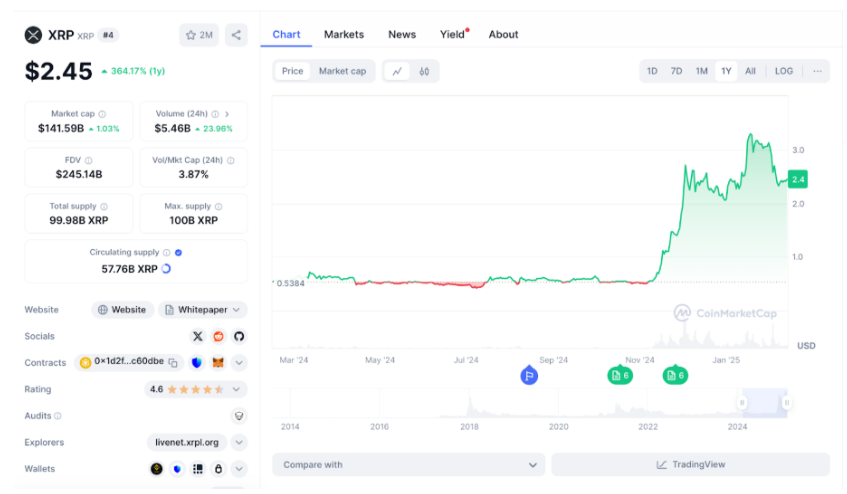Open livenet.xrpl.org explorer link
Screen dimensions: 847x494
[x=187, y=442]
